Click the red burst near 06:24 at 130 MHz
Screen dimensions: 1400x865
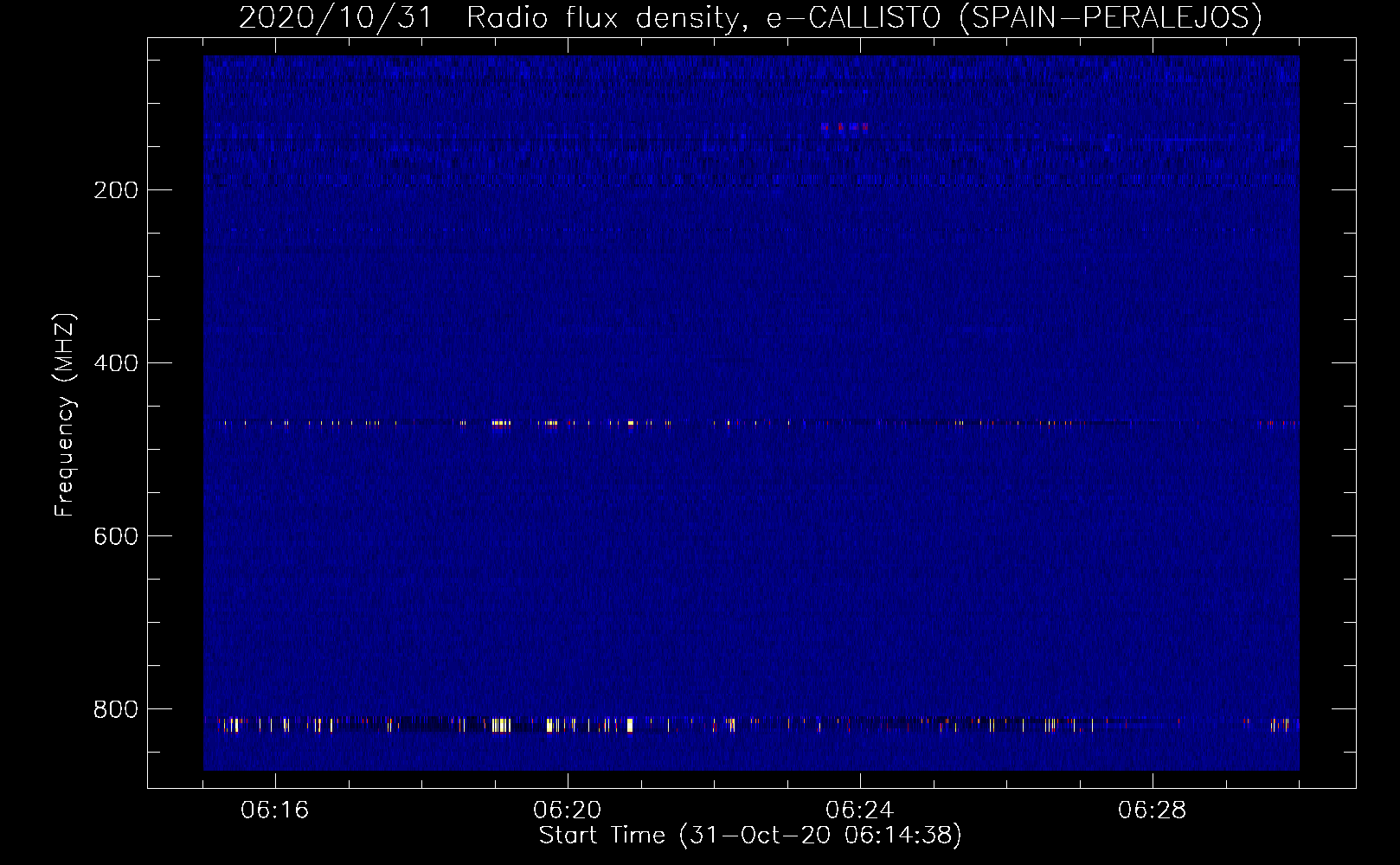coord(844,127)
